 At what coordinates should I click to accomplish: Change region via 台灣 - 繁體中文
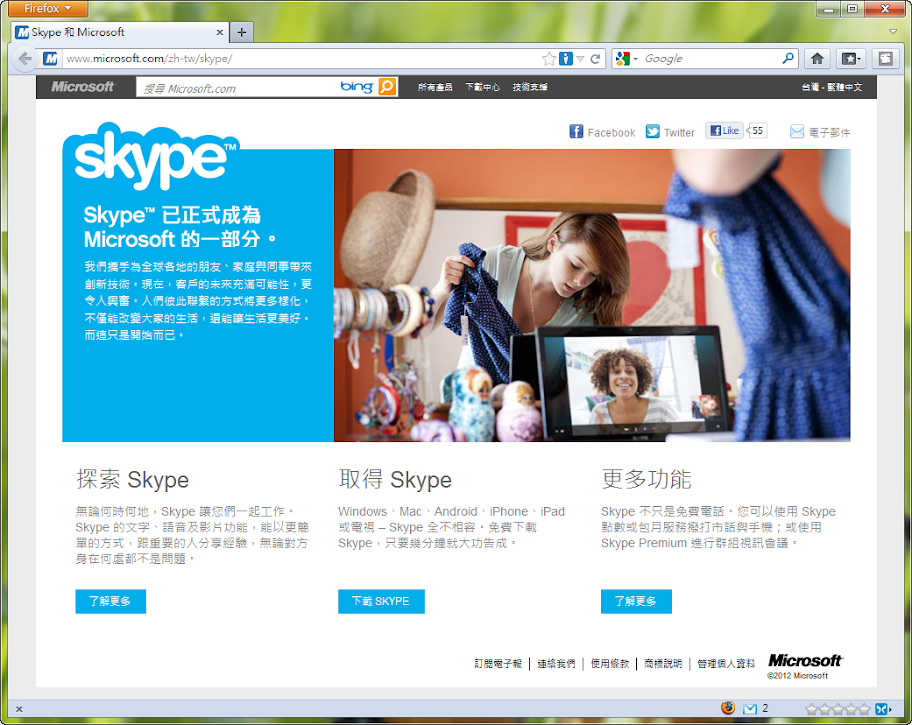tap(832, 87)
